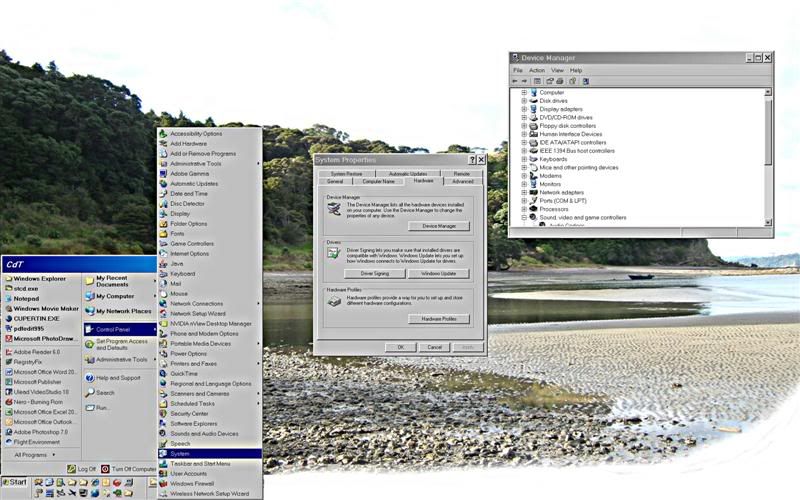
Task: Click the Start button on the taskbar
Action: pyautogui.click(x=15, y=482)
